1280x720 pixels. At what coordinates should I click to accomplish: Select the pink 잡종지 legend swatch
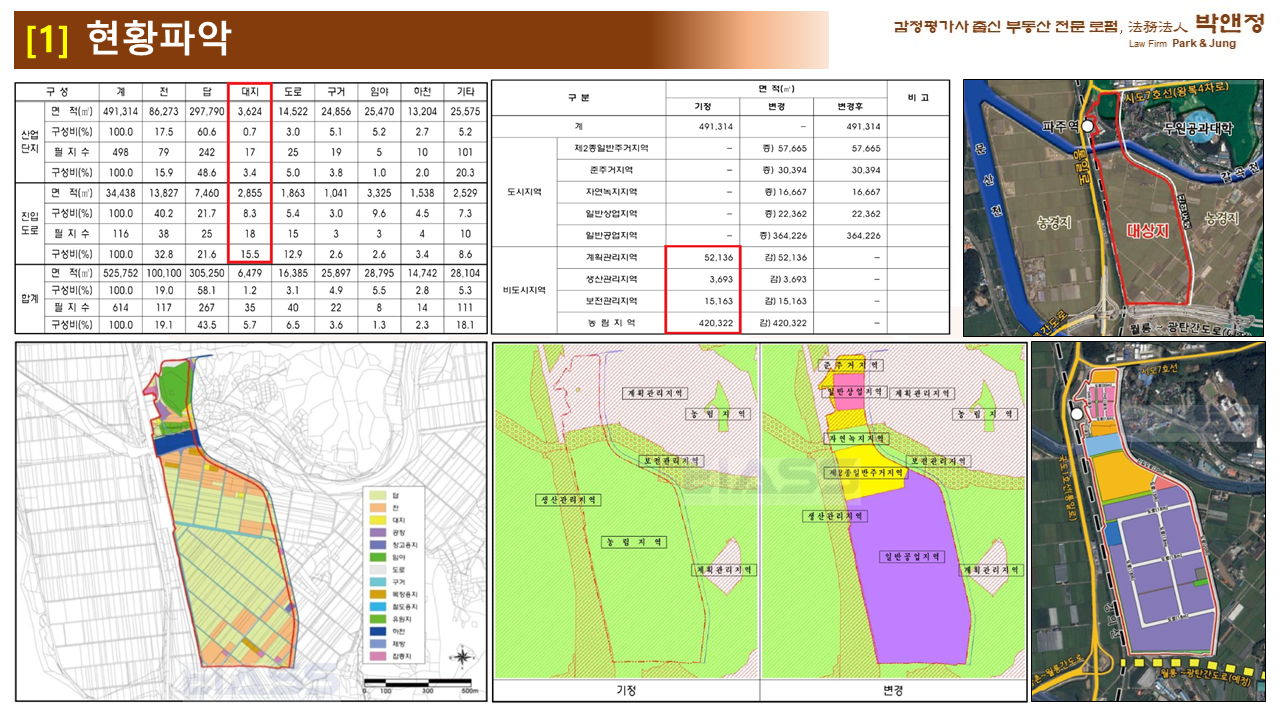coord(377,656)
